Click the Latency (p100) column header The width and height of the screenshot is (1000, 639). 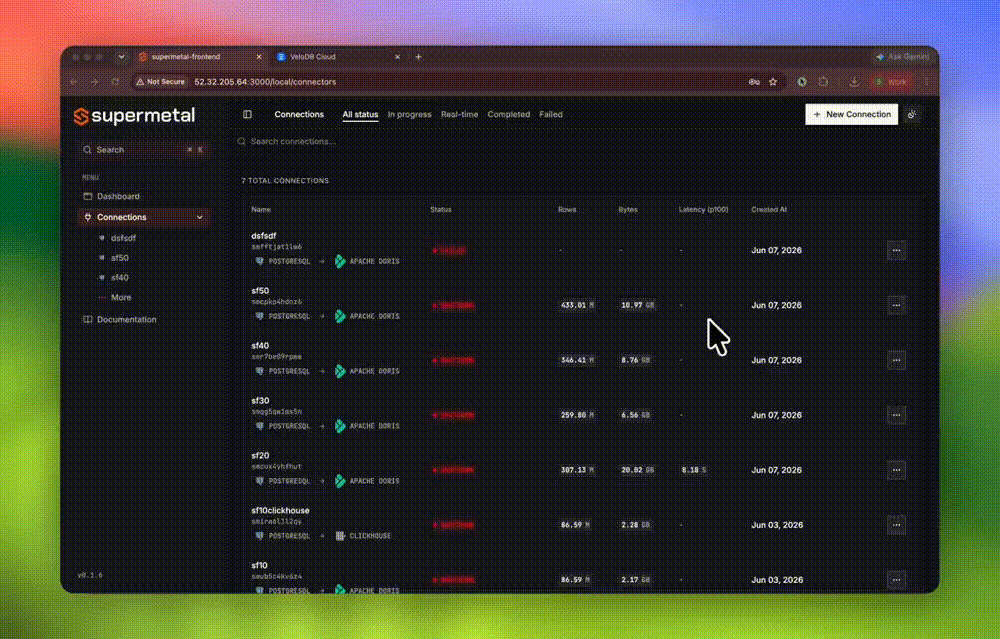pos(703,209)
